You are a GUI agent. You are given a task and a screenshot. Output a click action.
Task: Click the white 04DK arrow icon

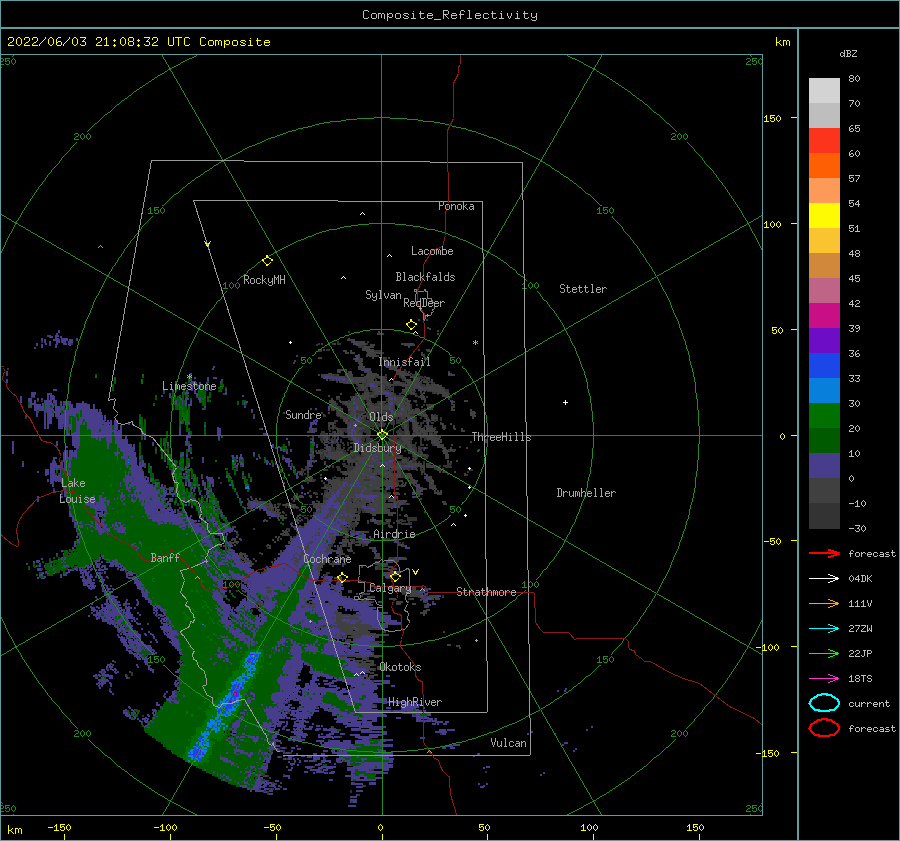824,579
